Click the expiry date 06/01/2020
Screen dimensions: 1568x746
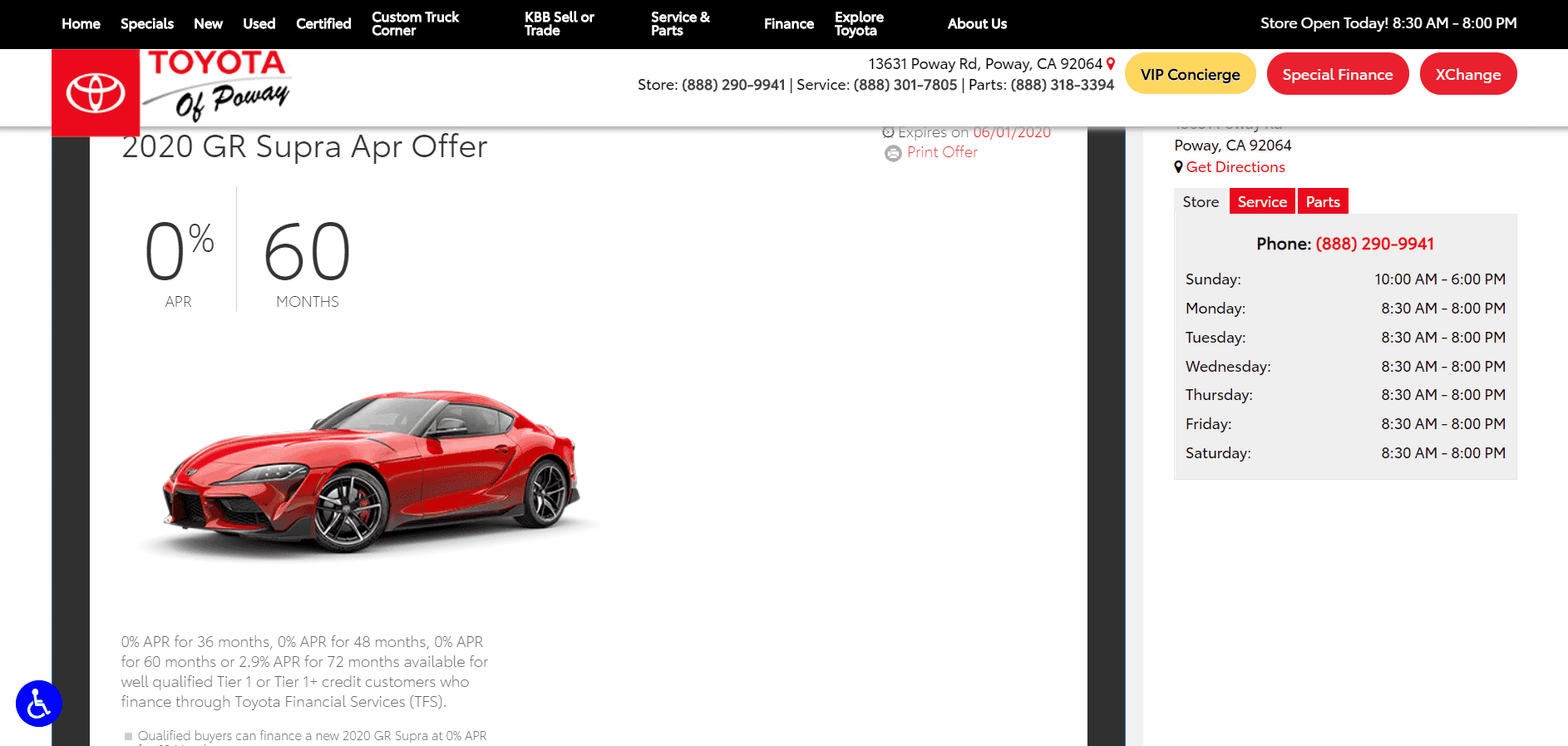click(x=1012, y=132)
